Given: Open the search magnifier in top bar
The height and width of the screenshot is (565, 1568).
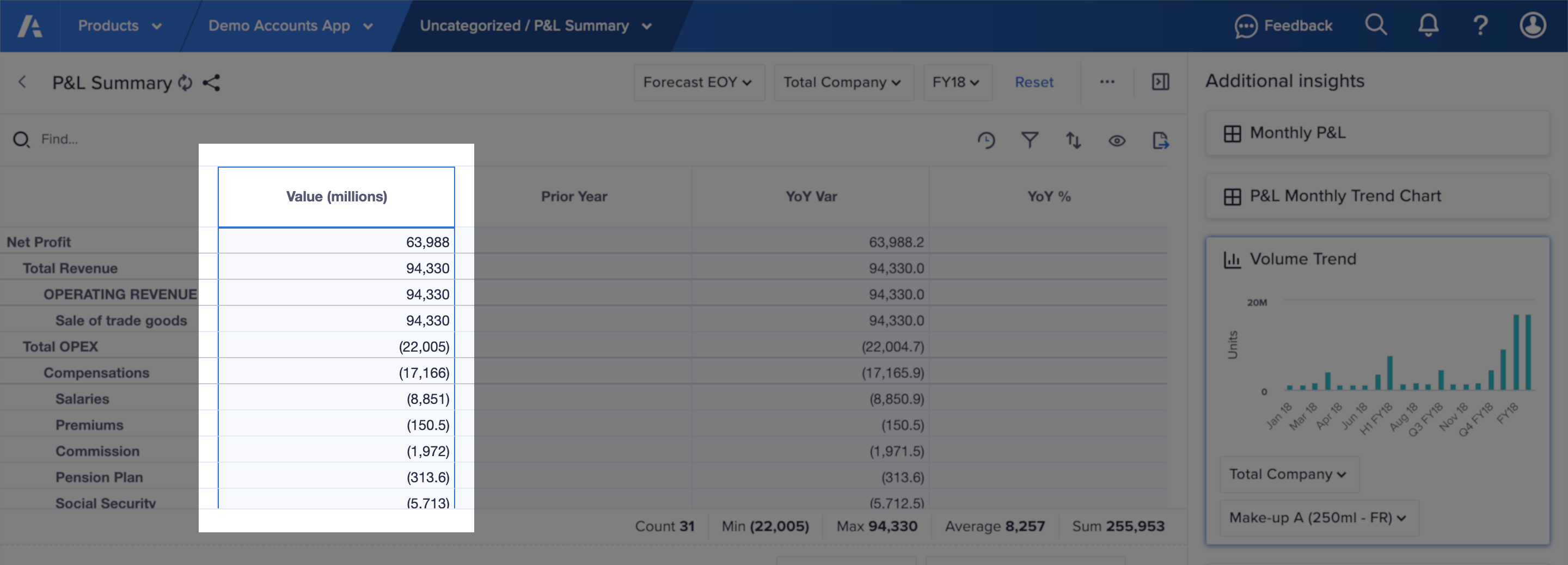Looking at the screenshot, I should 1376,26.
